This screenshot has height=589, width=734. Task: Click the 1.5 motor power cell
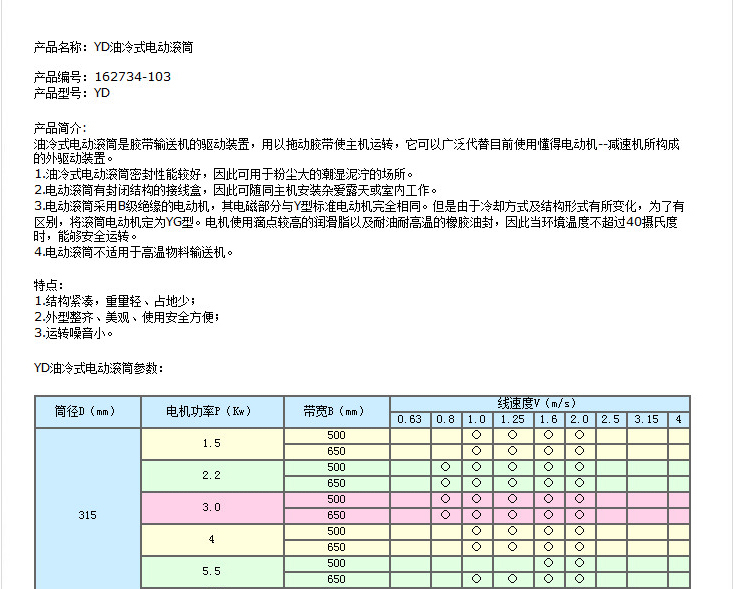point(211,443)
